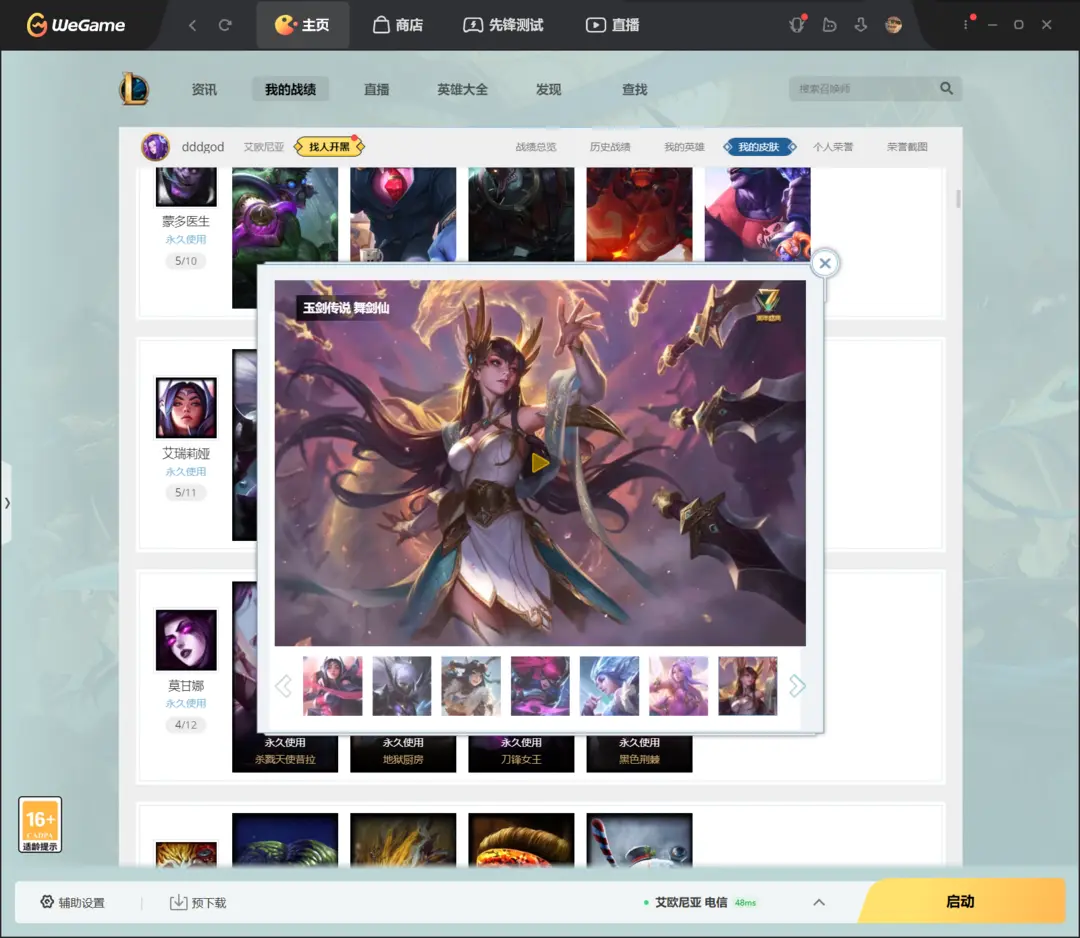Select the 艾瑞莉娅 champion portrait
1080x938 pixels.
pos(186,408)
